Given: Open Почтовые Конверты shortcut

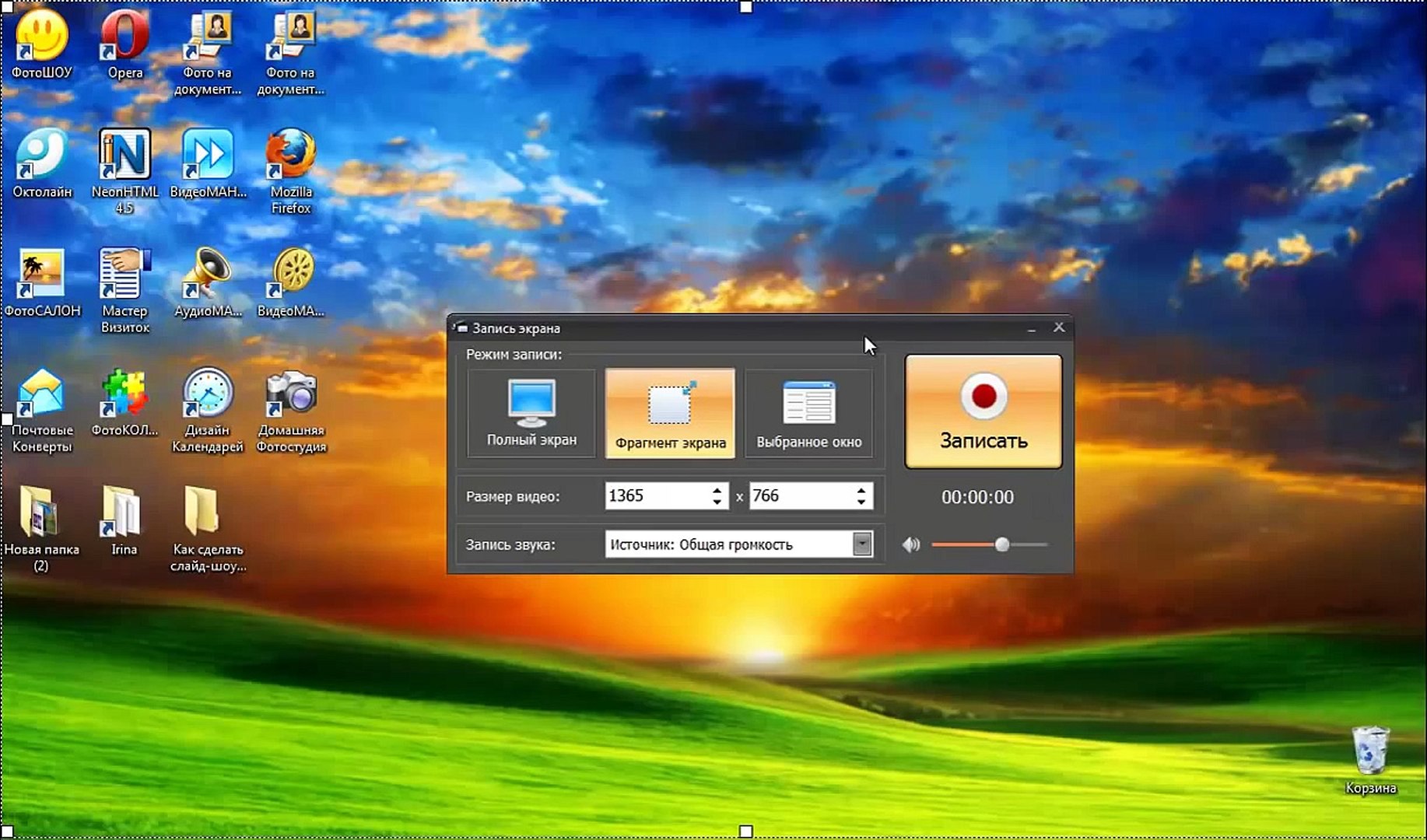Looking at the screenshot, I should pos(42,411).
